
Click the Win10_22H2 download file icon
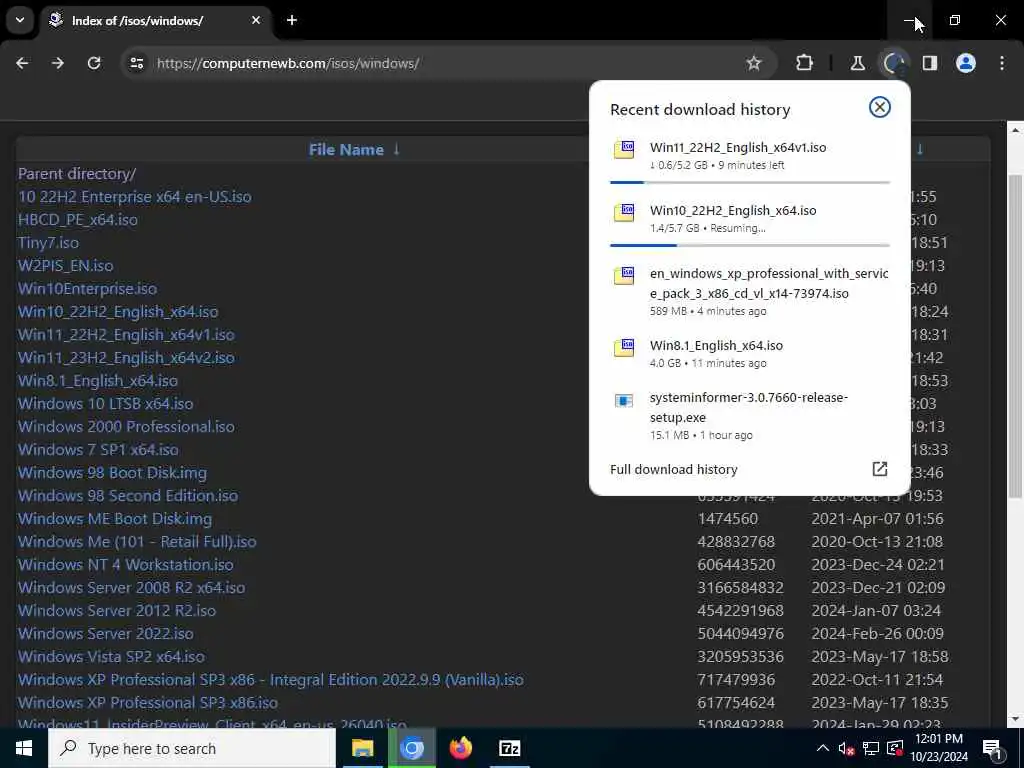624,212
